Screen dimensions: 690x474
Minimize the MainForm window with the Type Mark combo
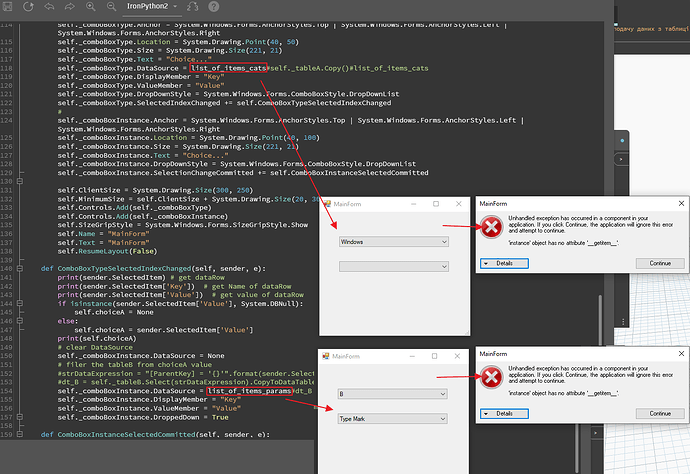click(x=412, y=356)
